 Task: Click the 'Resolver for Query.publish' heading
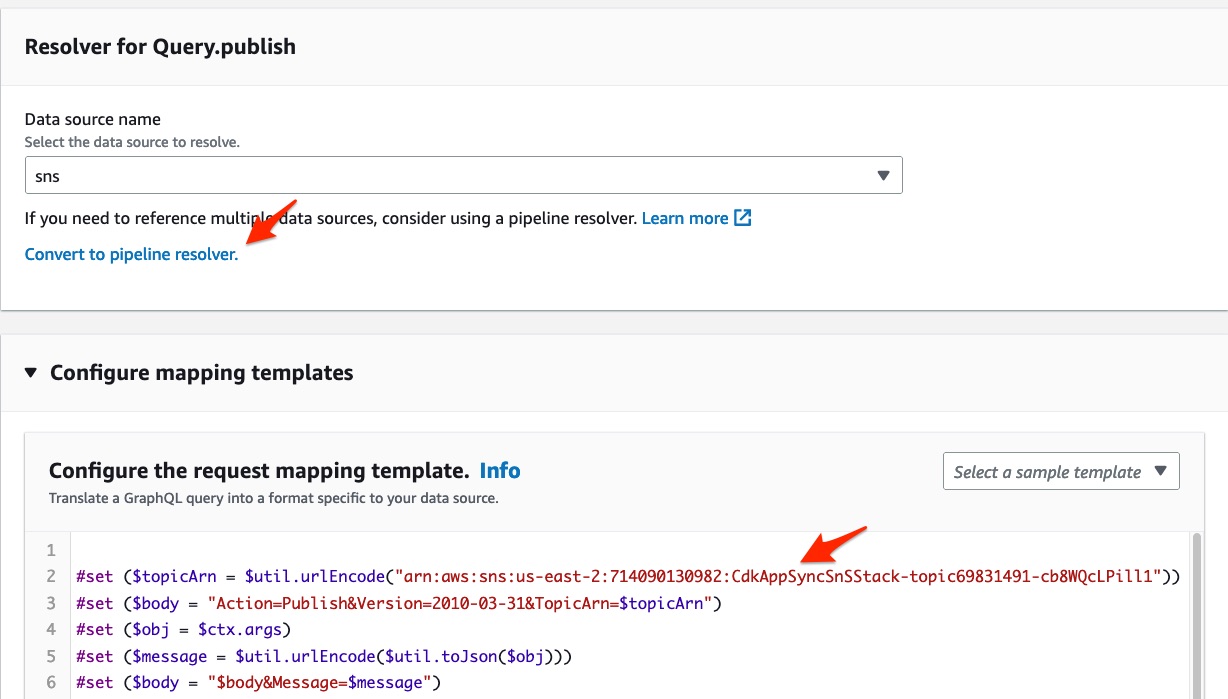(x=160, y=47)
